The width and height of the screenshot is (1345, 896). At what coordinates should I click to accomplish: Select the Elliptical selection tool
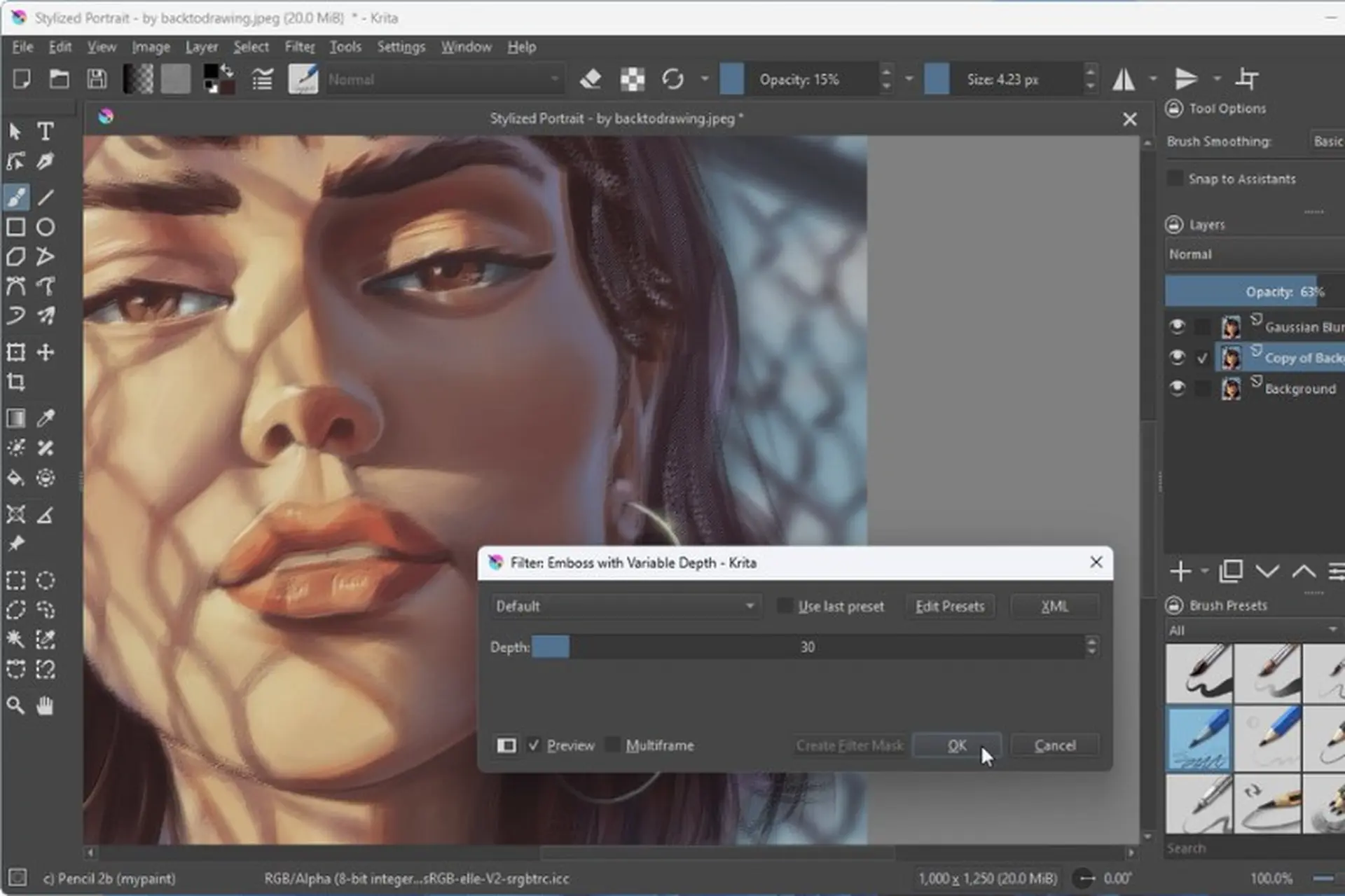tap(46, 581)
